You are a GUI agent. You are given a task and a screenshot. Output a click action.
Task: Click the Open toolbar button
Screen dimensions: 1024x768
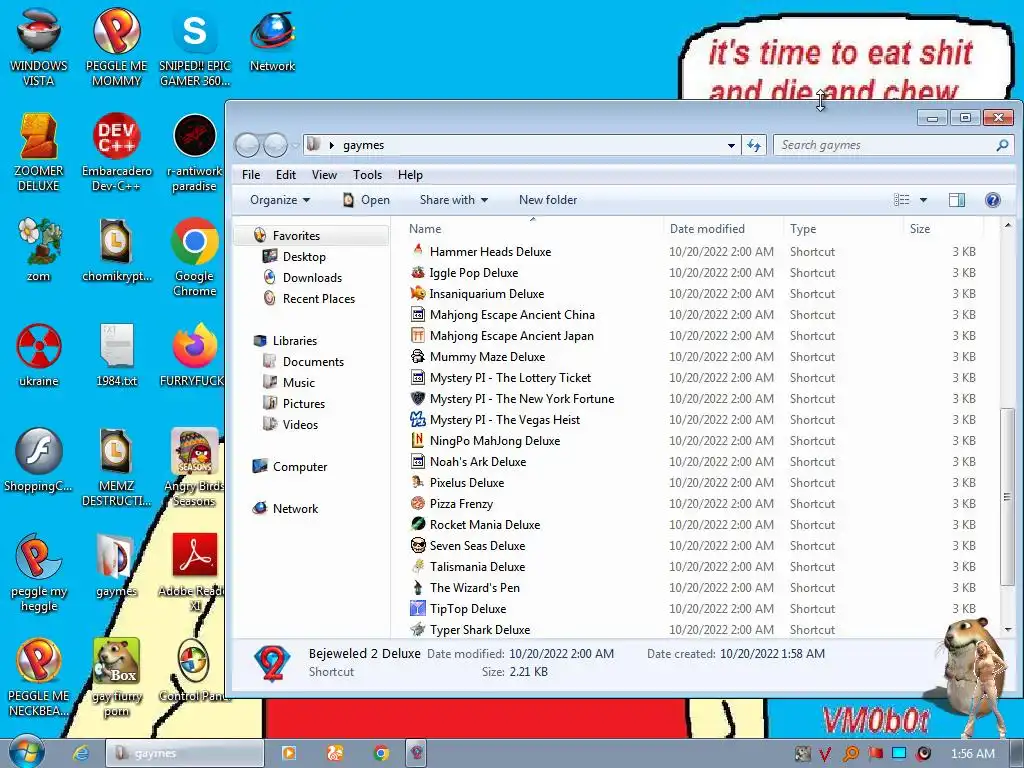pos(366,200)
